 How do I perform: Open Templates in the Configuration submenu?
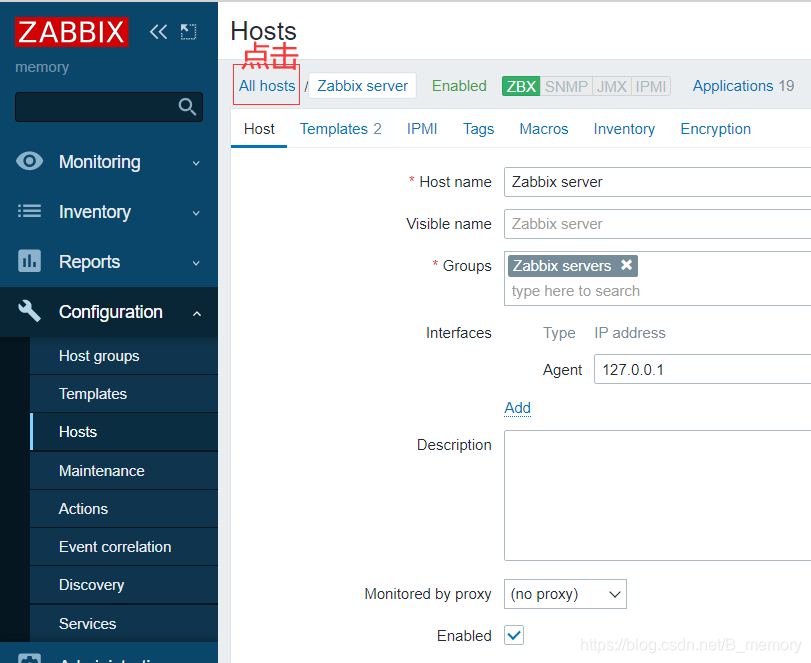(124, 394)
